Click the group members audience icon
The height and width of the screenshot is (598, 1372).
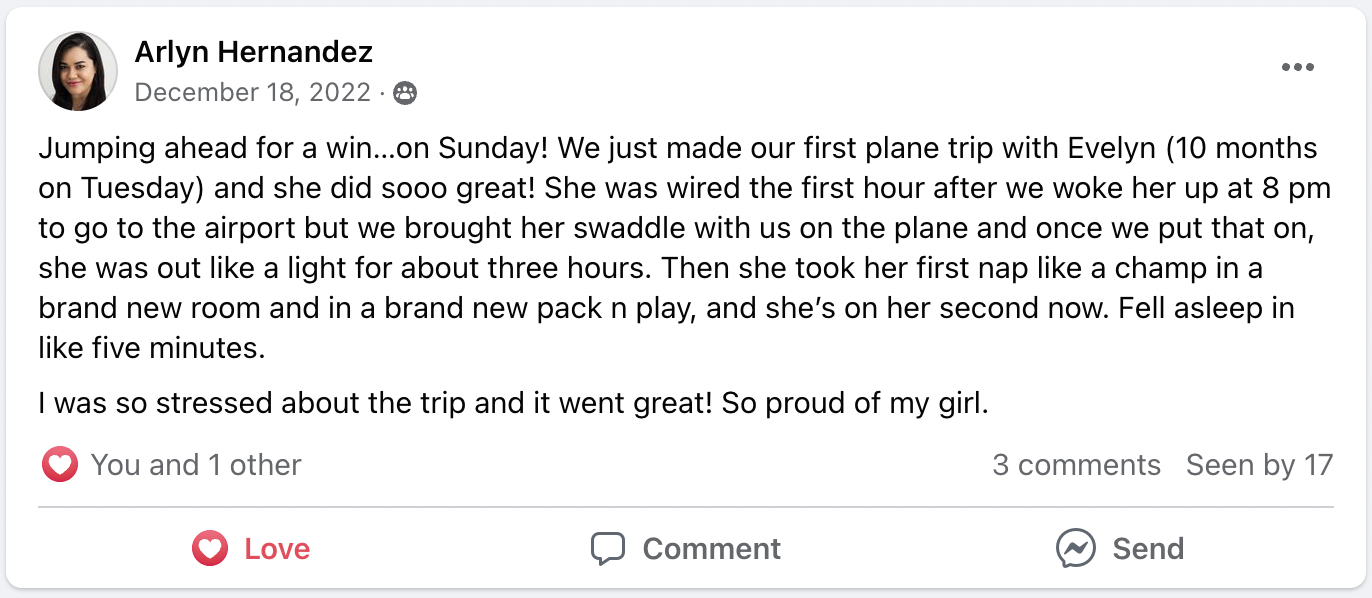click(x=405, y=94)
